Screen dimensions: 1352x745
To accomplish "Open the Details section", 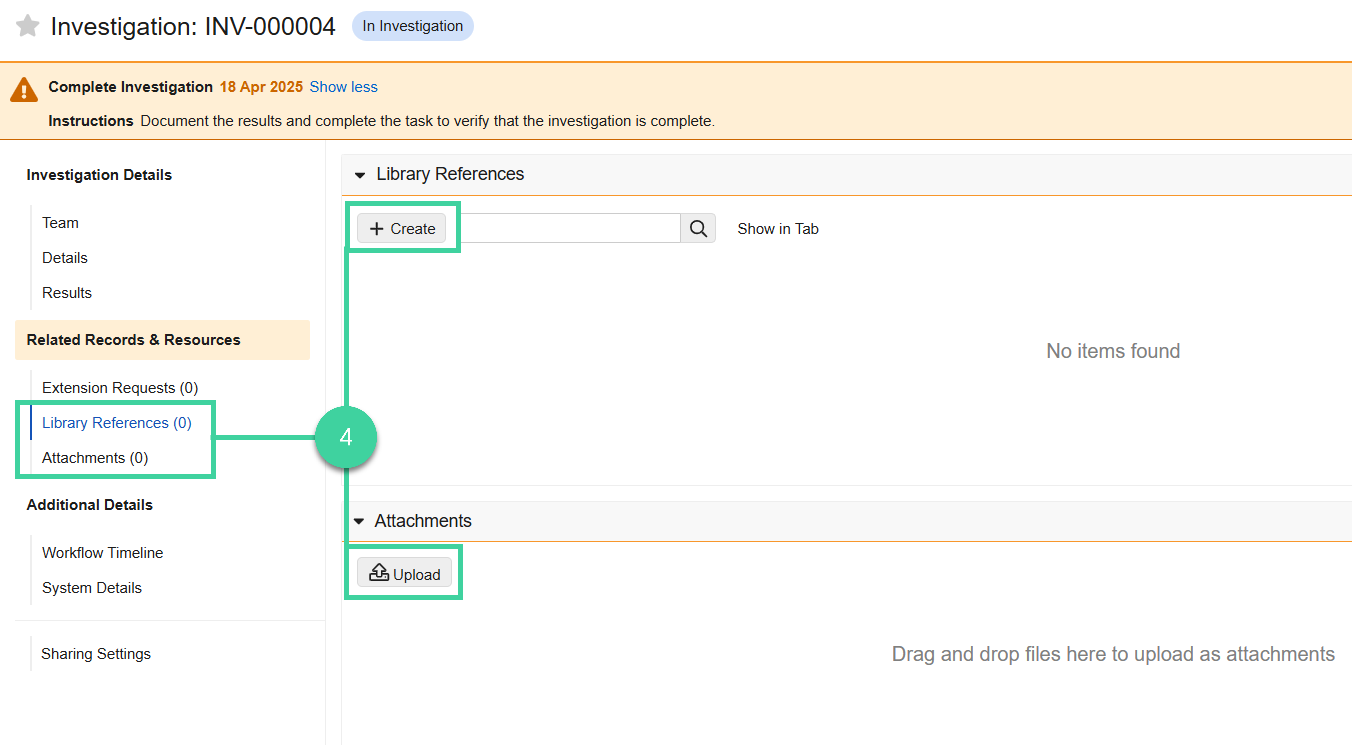I will (65, 258).
